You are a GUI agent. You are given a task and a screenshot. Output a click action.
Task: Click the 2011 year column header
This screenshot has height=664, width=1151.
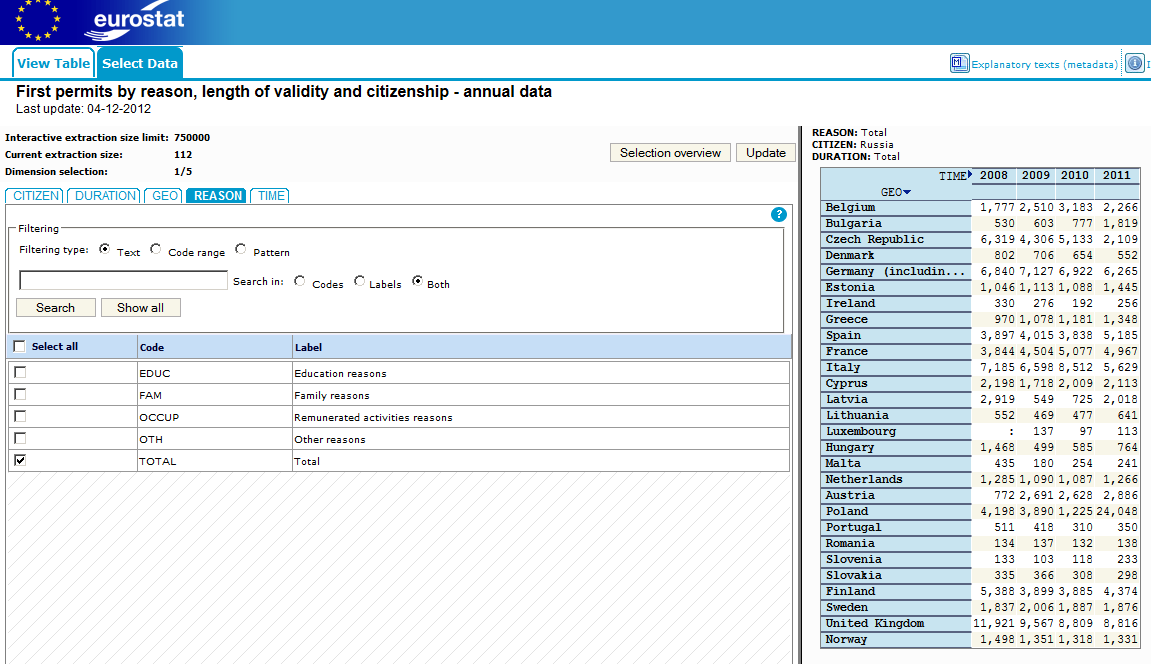(1116, 175)
